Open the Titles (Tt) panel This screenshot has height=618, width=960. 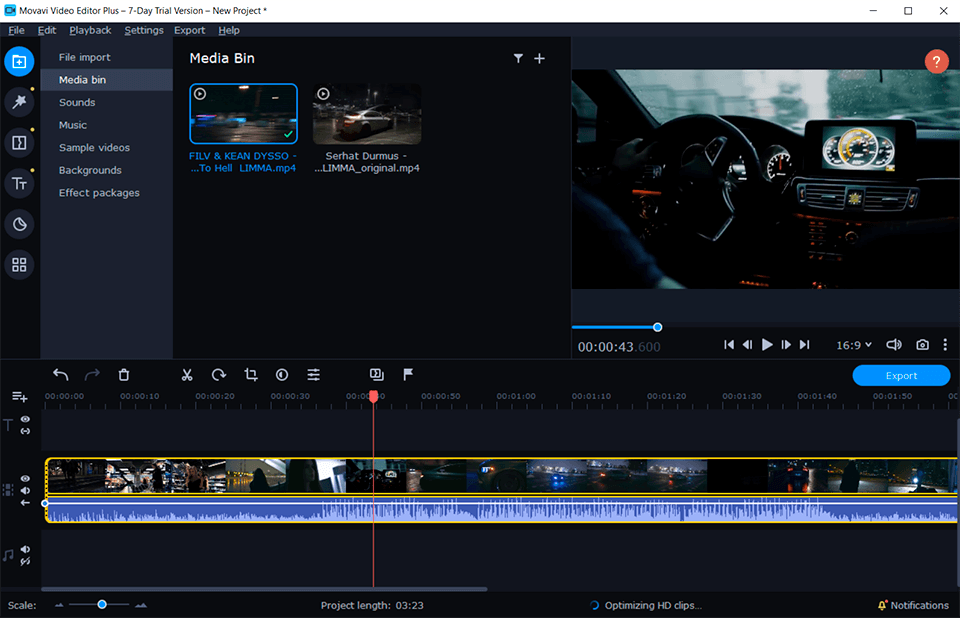click(19, 183)
